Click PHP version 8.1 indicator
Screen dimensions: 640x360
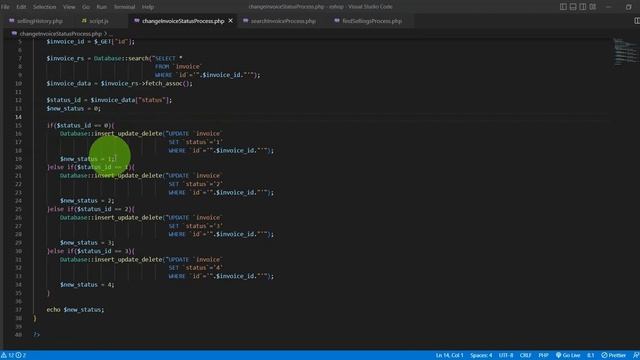[x=591, y=356]
